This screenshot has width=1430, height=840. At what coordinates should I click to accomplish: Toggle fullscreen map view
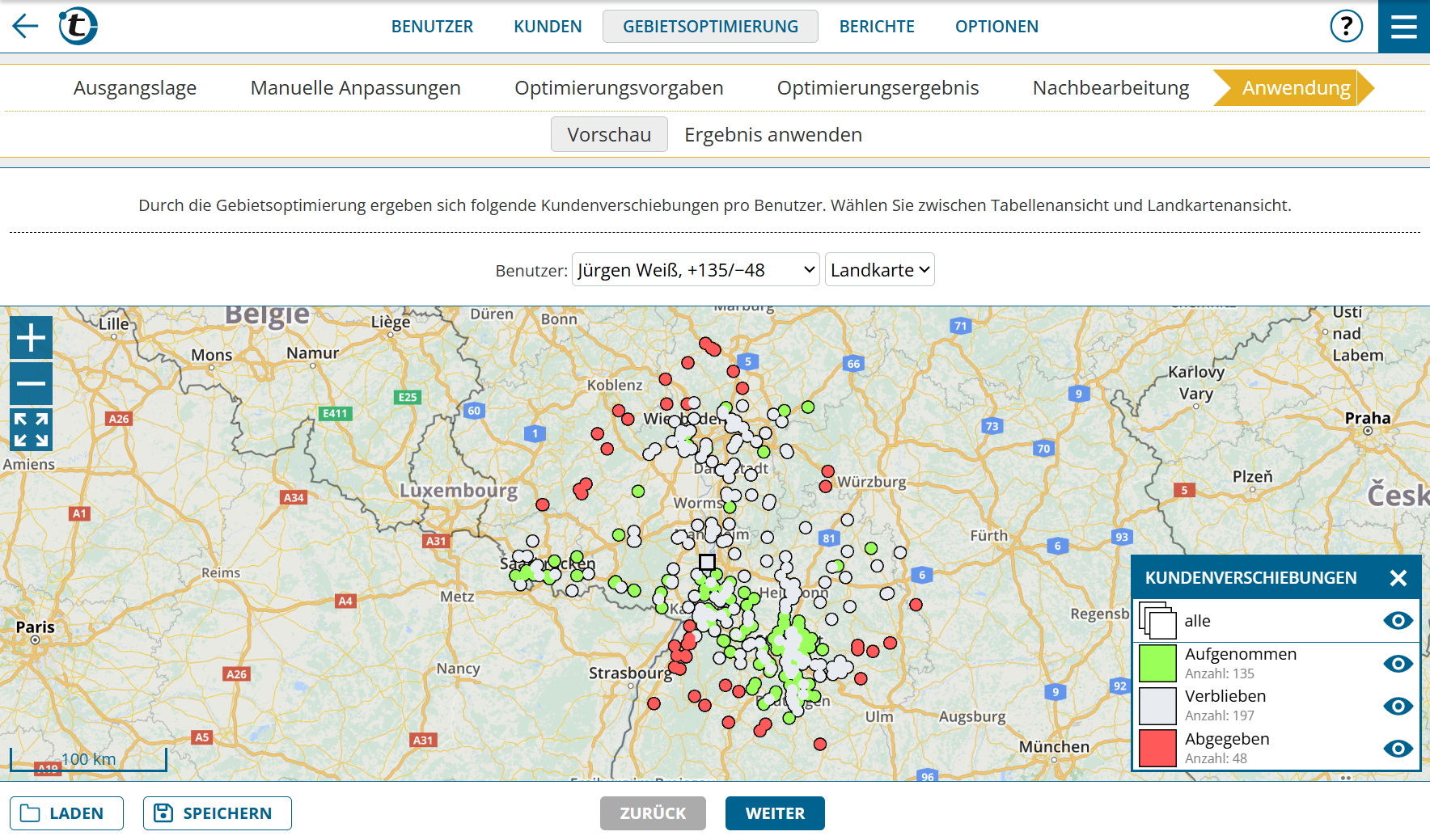(32, 429)
